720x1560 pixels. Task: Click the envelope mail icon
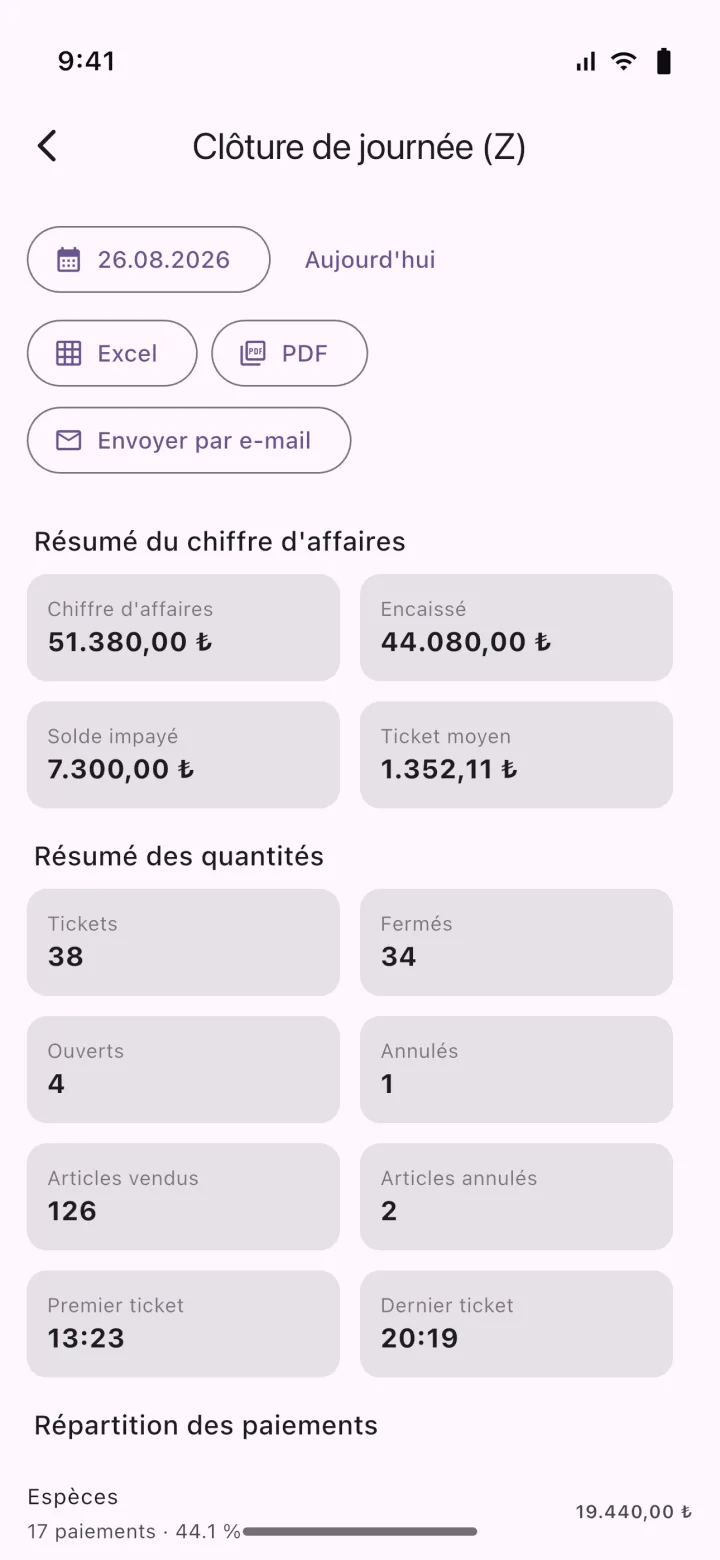point(68,440)
